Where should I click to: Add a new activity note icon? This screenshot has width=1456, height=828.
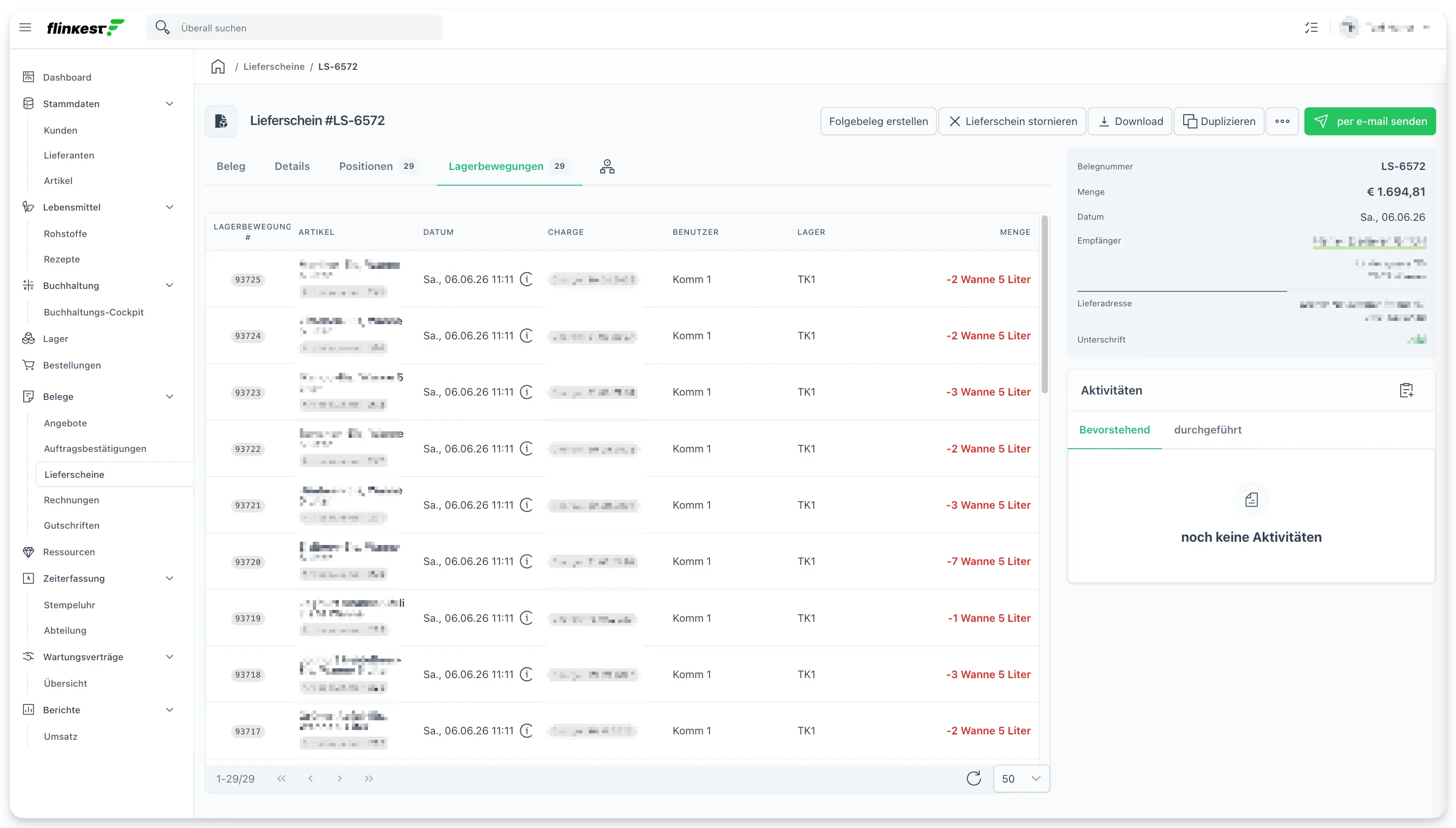tap(1407, 390)
